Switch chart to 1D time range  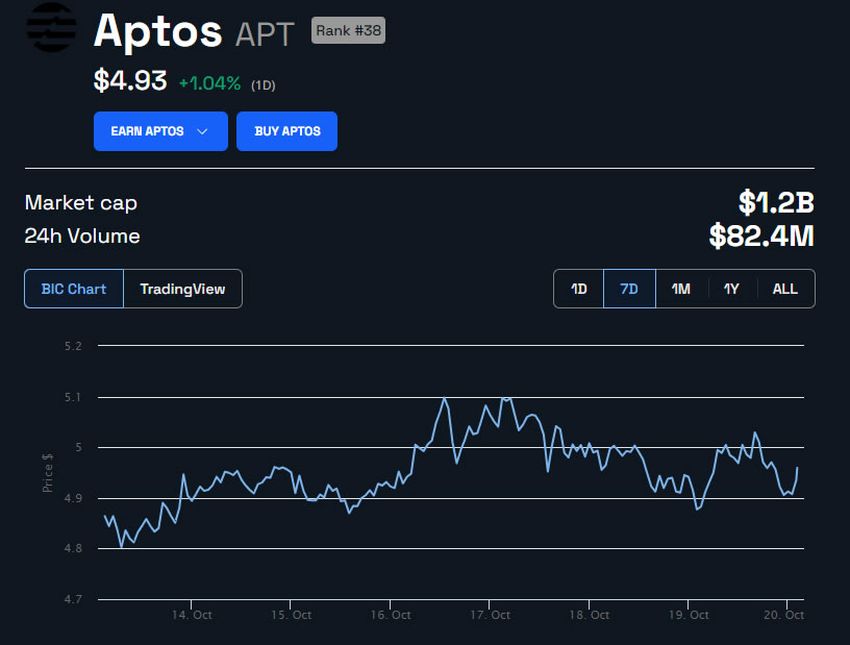578,288
